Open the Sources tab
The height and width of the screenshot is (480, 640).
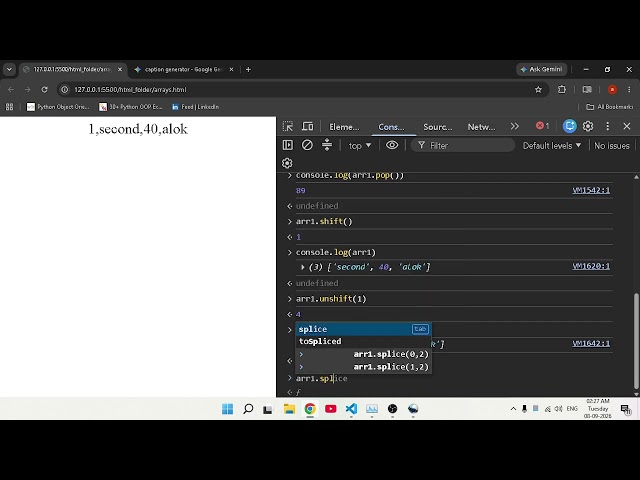pyautogui.click(x=438, y=127)
